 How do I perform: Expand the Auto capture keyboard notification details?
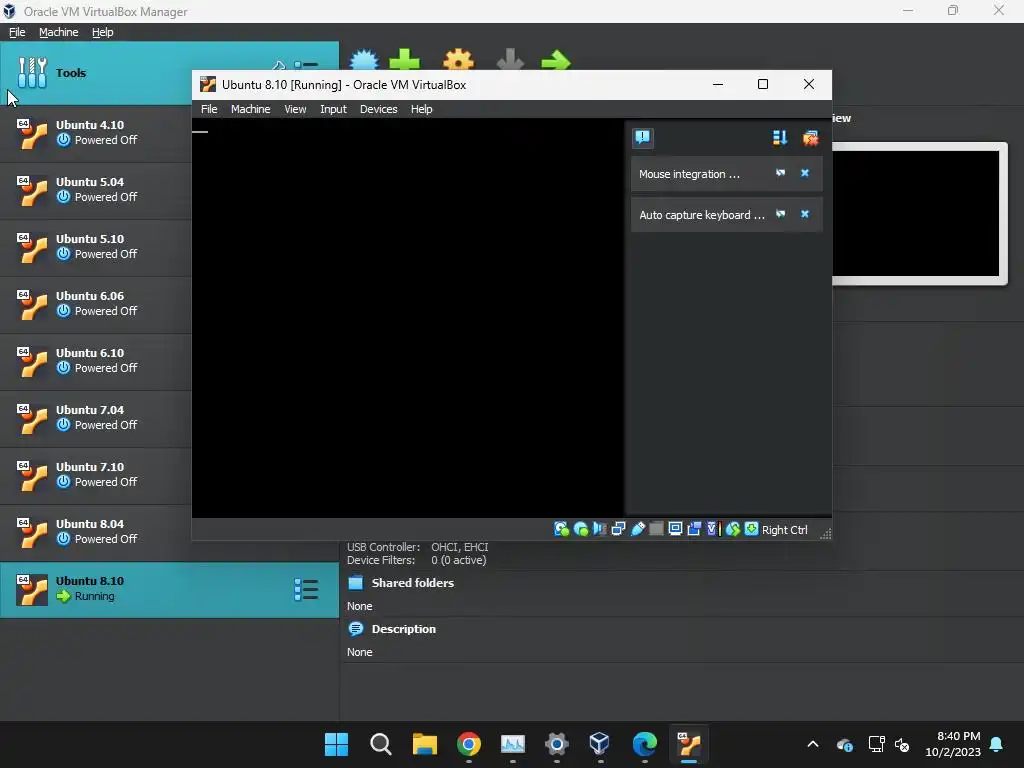pos(780,214)
